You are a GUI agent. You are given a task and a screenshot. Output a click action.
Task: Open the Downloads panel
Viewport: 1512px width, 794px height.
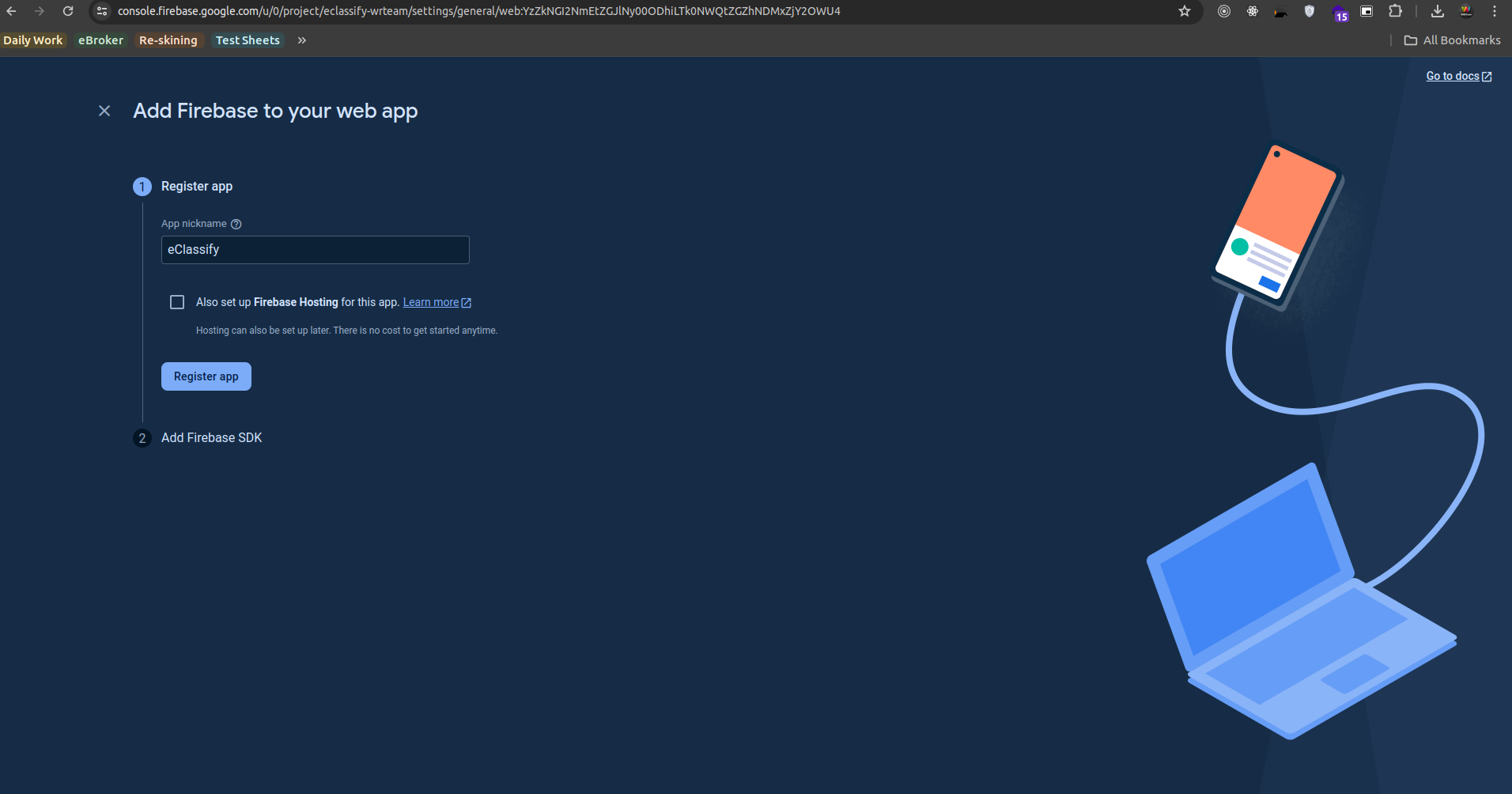[1438, 11]
